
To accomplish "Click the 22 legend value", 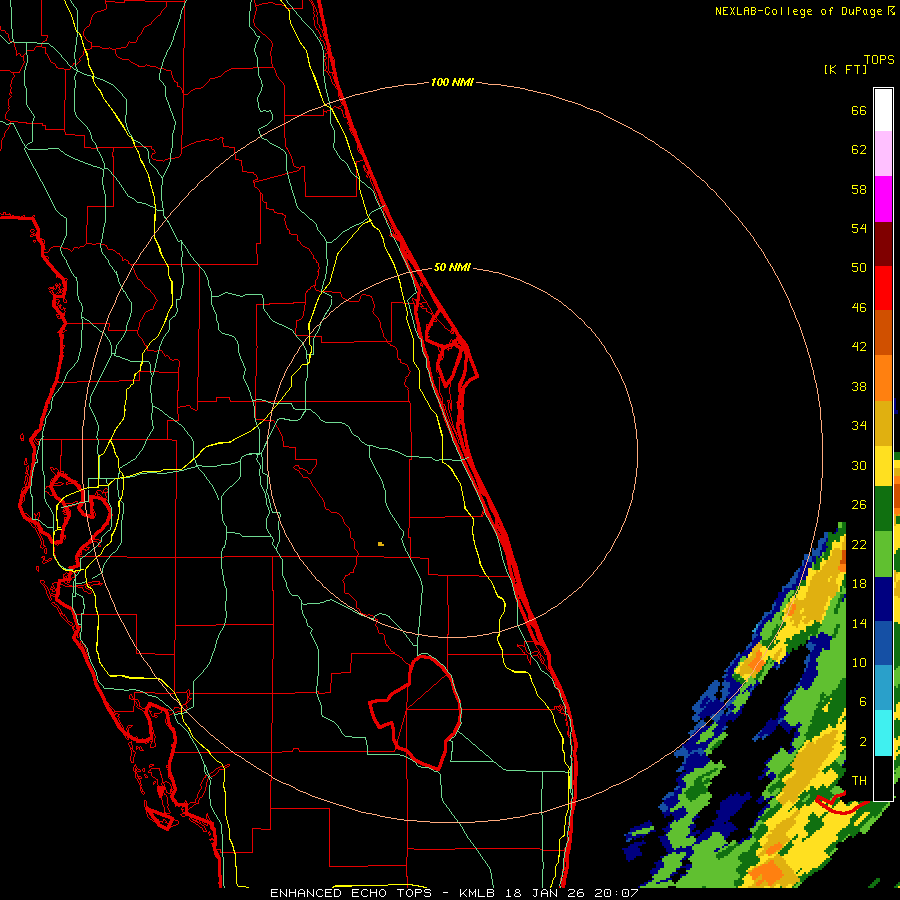I will coord(859,544).
